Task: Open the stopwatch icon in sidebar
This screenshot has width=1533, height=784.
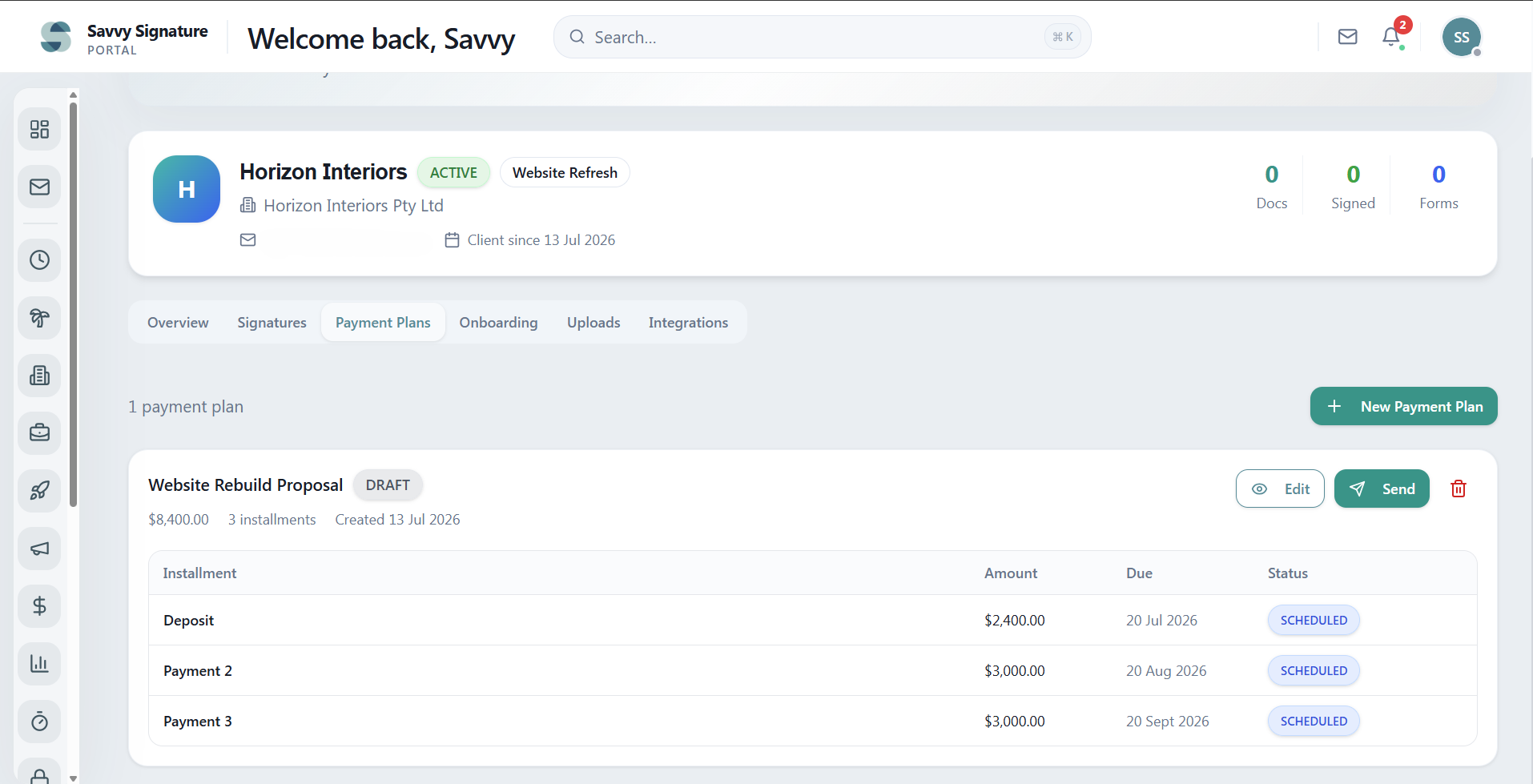Action: (39, 722)
